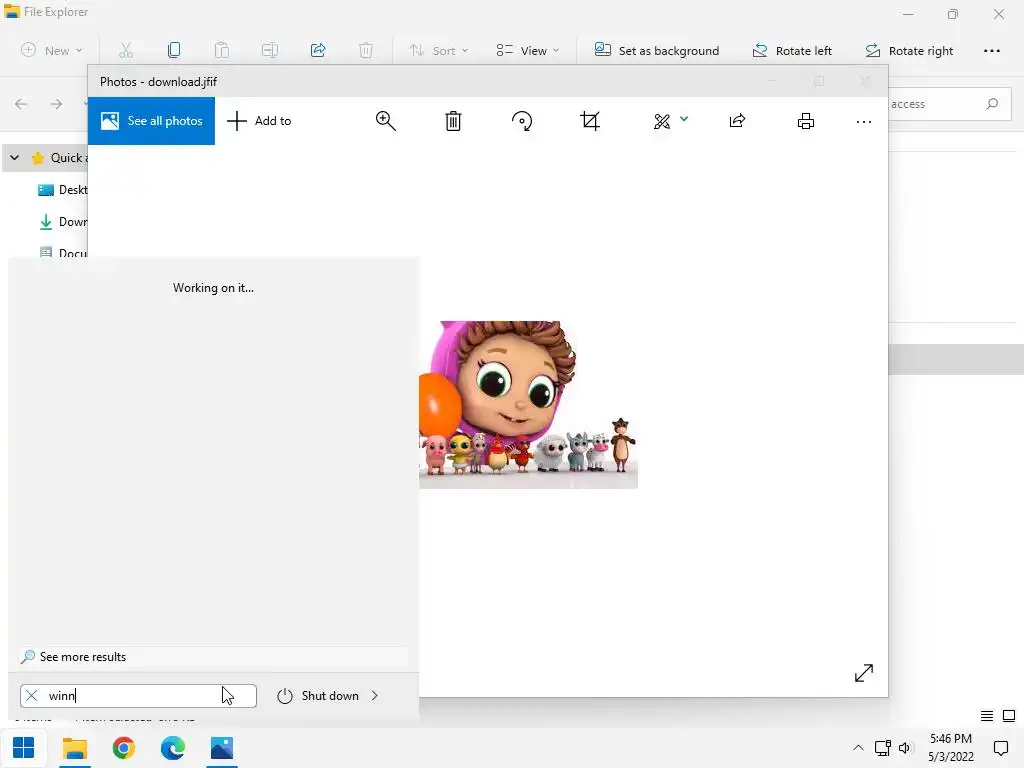The image size is (1024, 768).
Task: Switch to details view in File Explorer
Action: tap(987, 716)
